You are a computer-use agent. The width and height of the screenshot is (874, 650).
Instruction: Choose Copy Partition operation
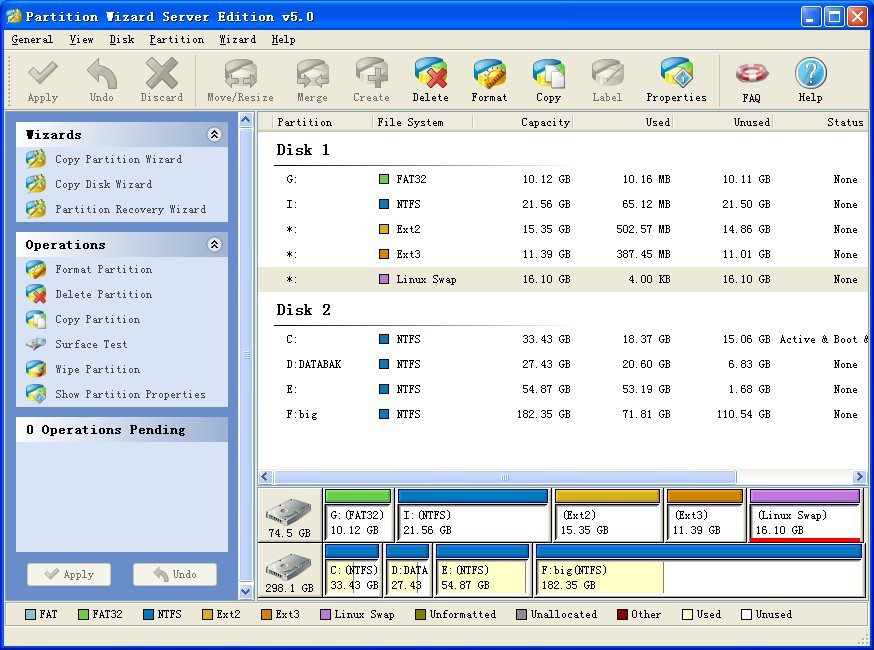pyautogui.click(x=83, y=319)
